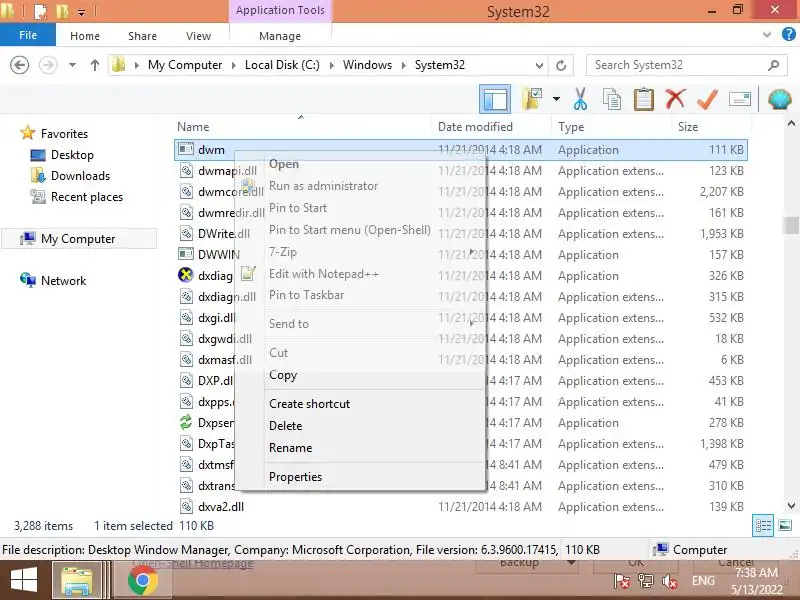Switch to Details view in the status bar
The height and width of the screenshot is (600, 800).
point(763,526)
